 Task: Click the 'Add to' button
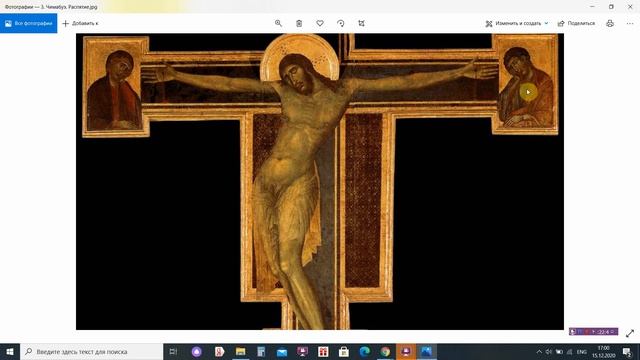coord(80,23)
